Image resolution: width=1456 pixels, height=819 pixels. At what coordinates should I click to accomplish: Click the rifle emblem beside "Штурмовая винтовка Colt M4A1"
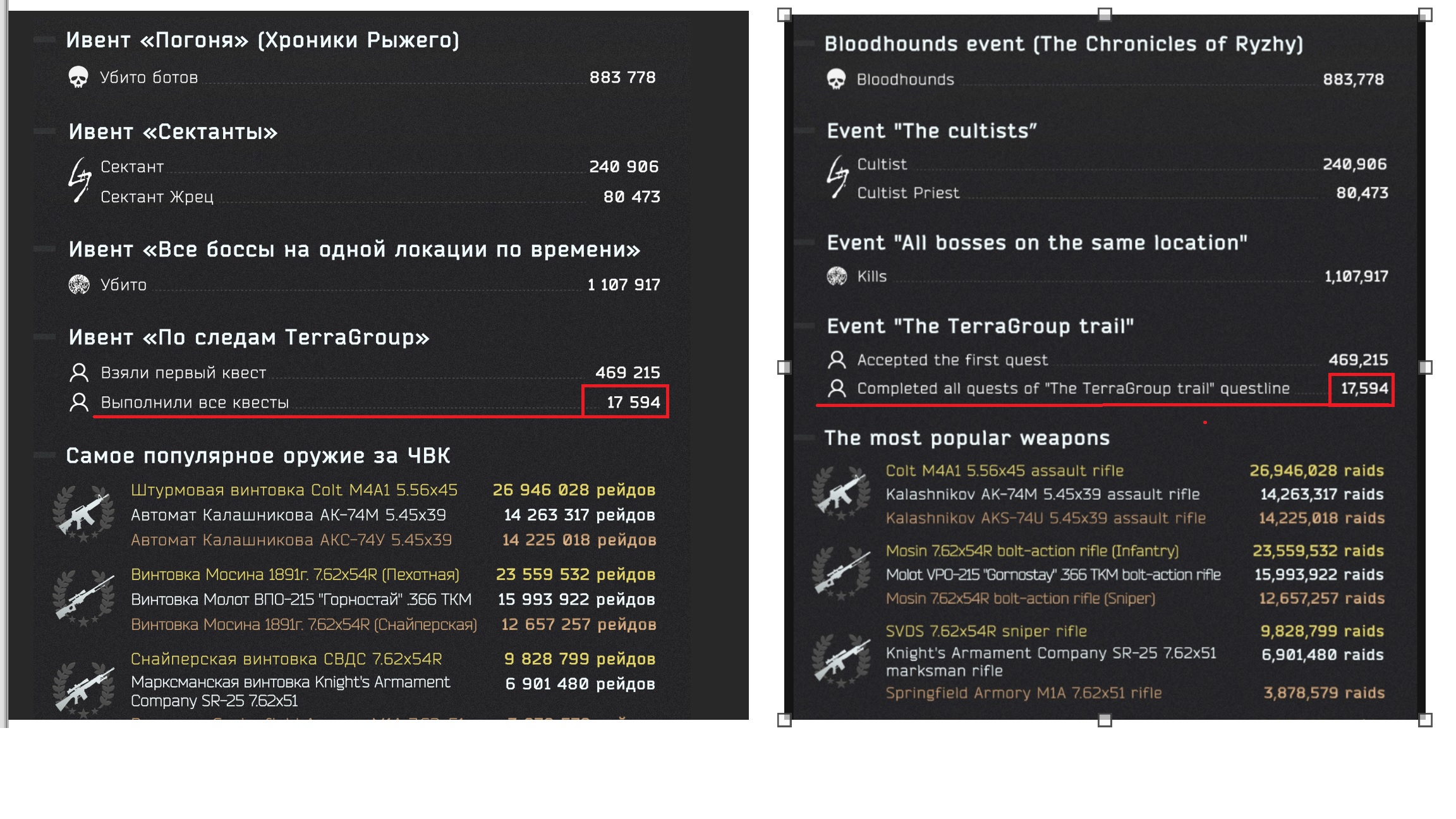83,513
